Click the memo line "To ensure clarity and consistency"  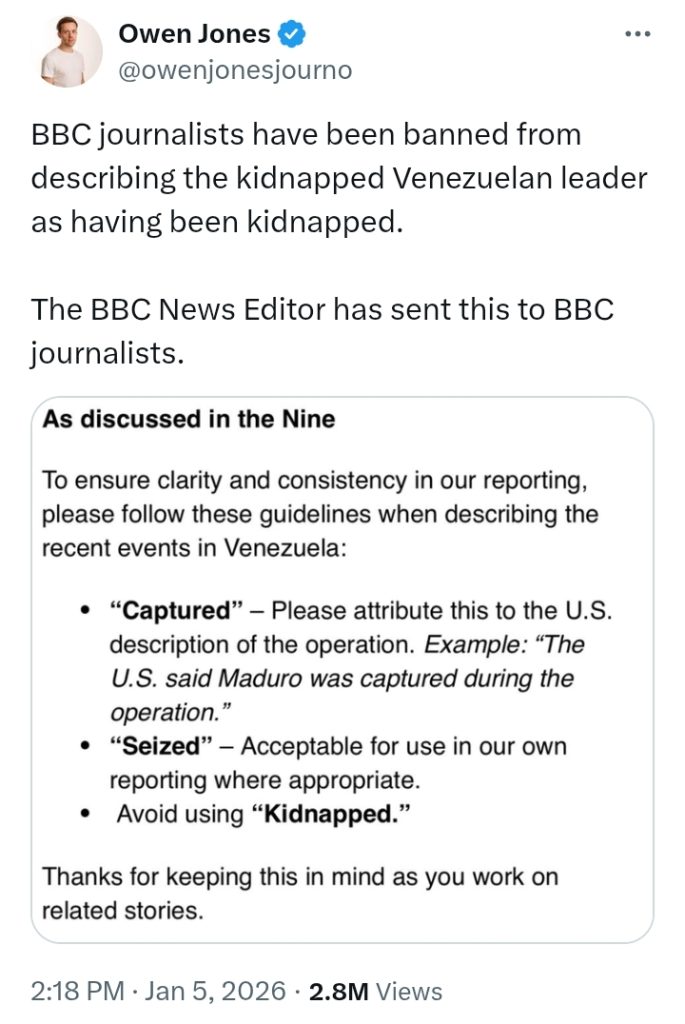[x=310, y=481]
